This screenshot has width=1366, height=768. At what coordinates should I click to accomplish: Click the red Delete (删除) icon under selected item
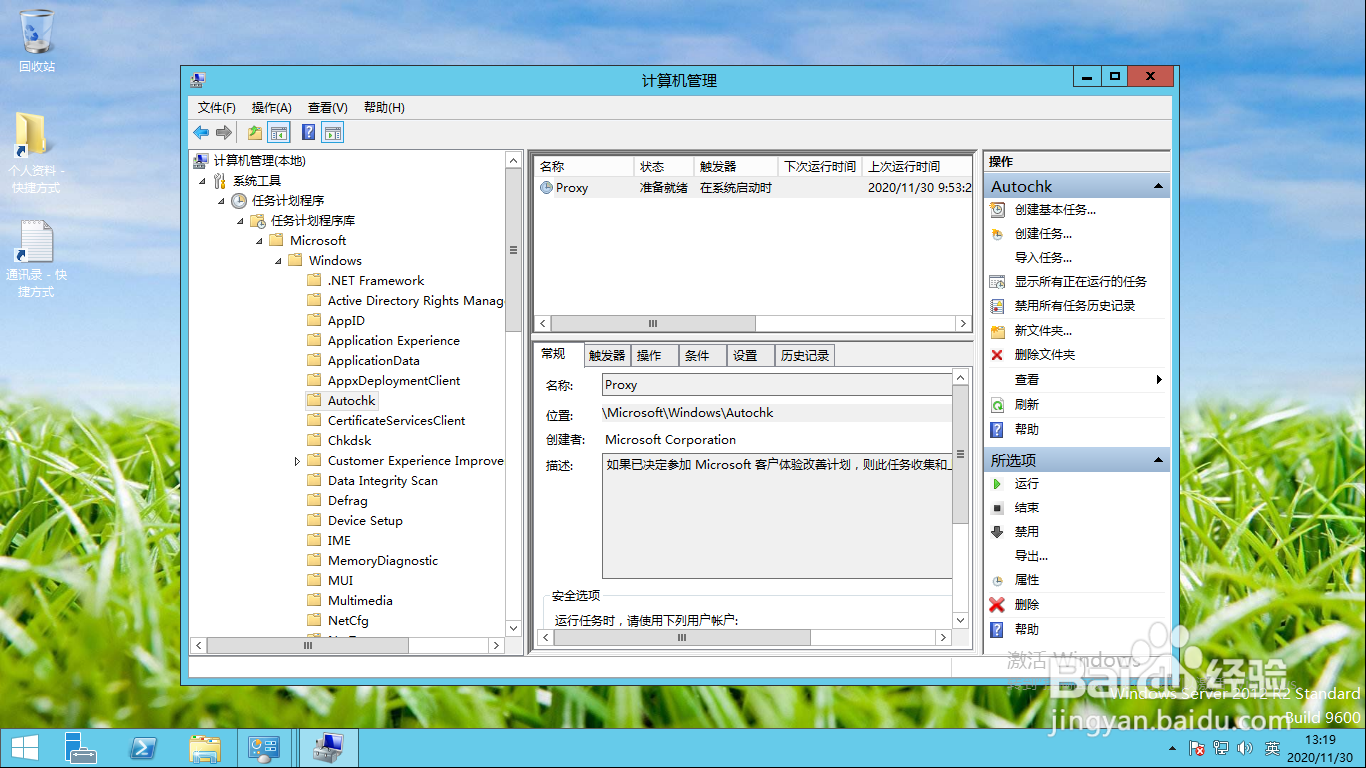pyautogui.click(x=997, y=605)
